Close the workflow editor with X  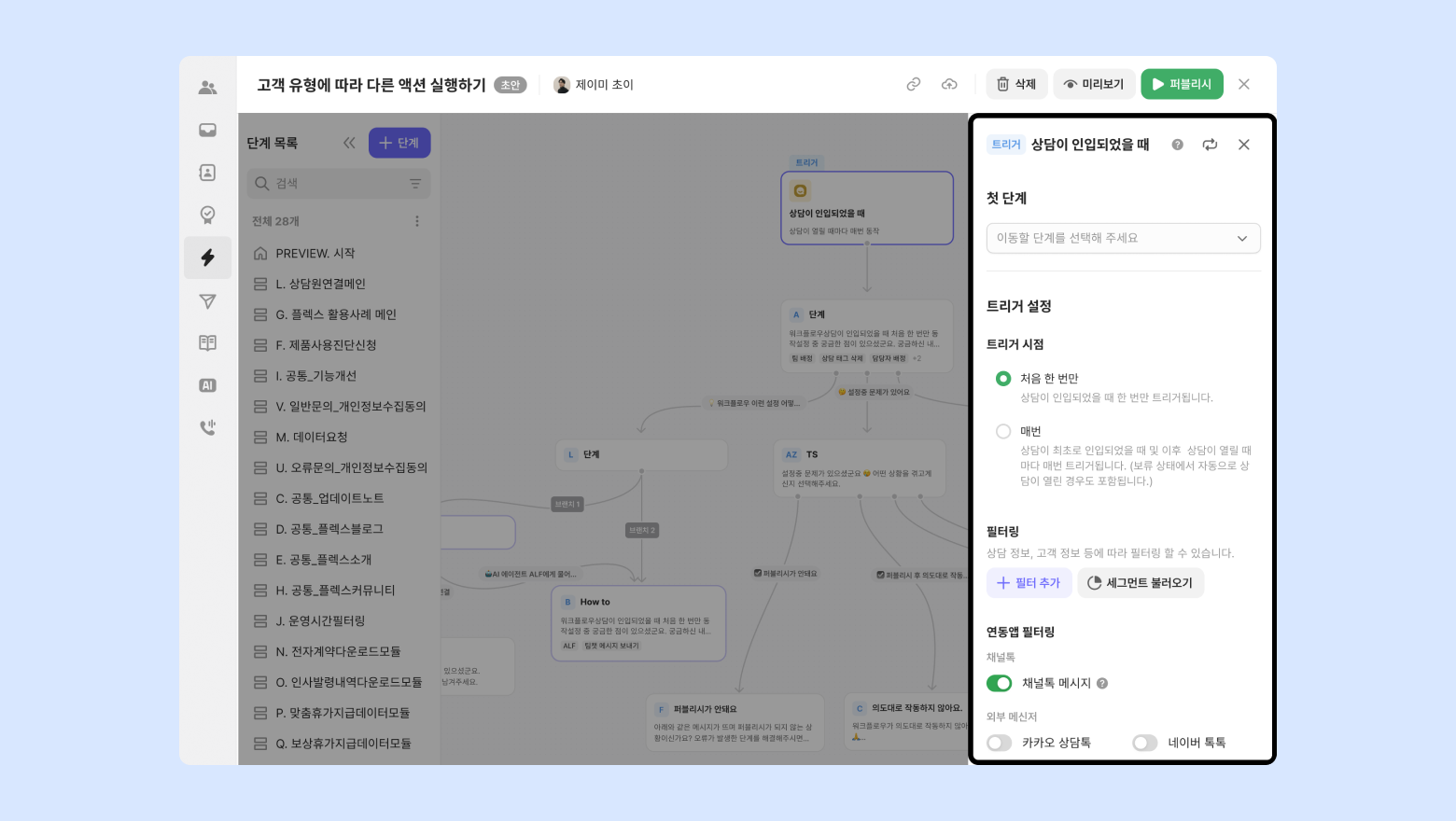coord(1244,84)
